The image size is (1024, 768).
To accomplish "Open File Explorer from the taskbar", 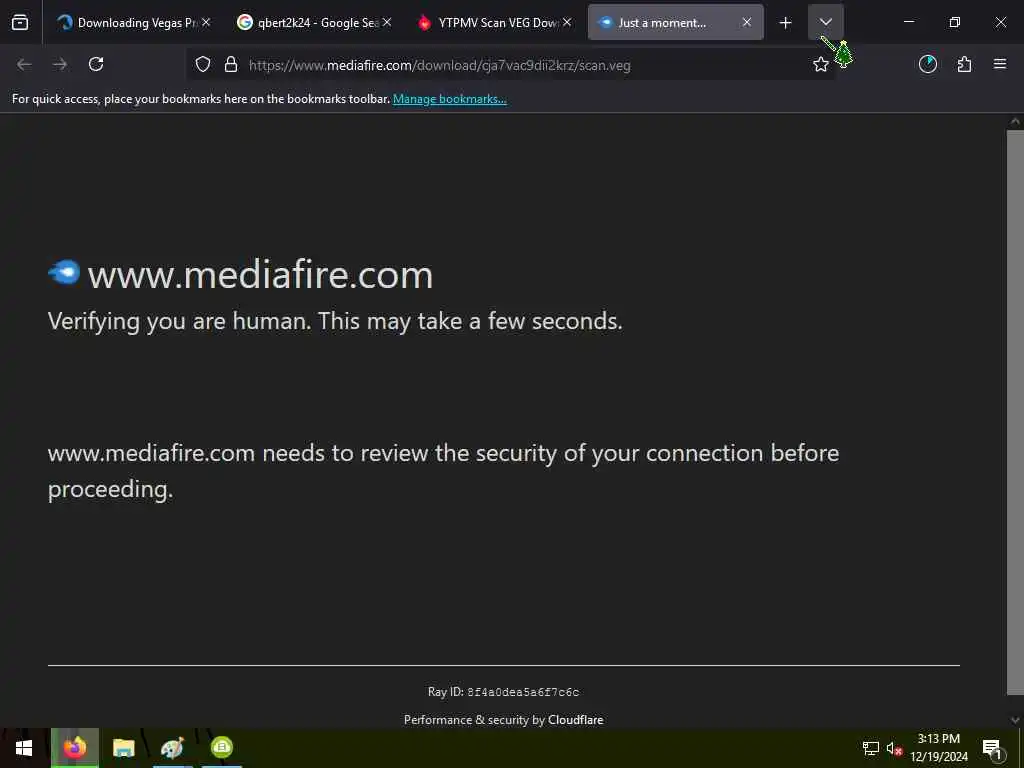I will 123,748.
